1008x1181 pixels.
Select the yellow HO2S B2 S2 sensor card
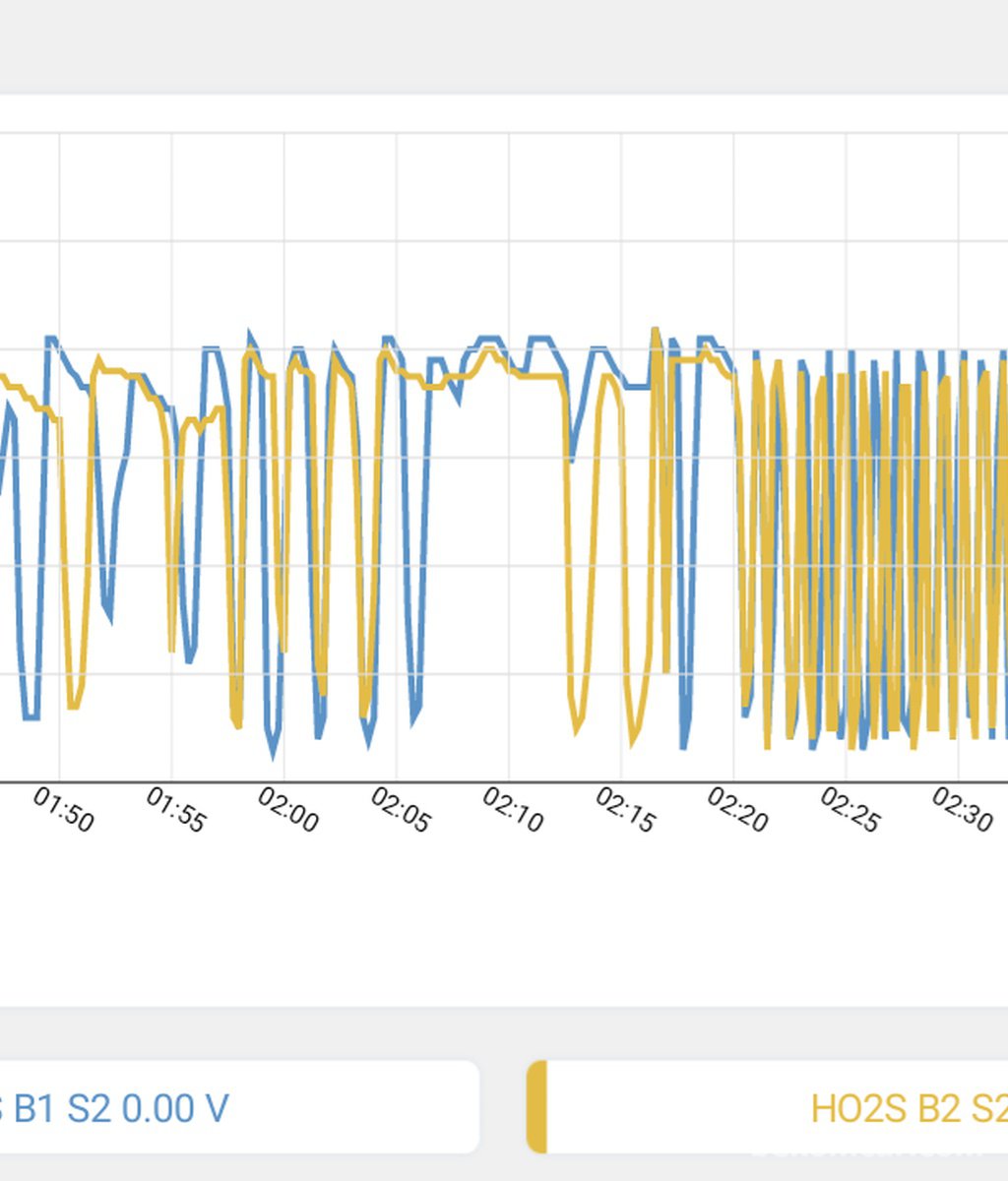click(x=767, y=1106)
